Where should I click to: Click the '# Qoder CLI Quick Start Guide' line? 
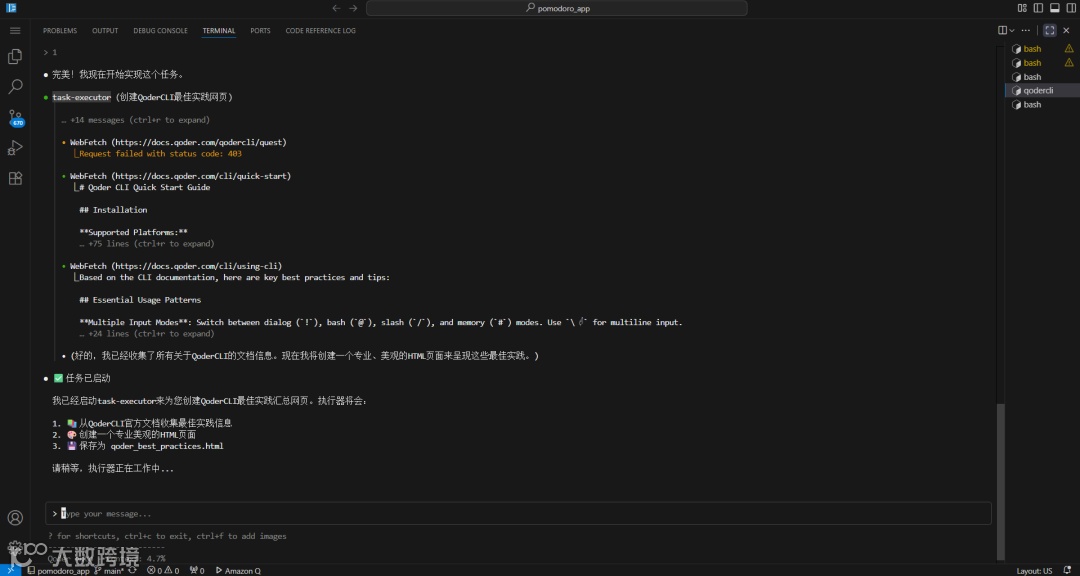[x=145, y=187]
